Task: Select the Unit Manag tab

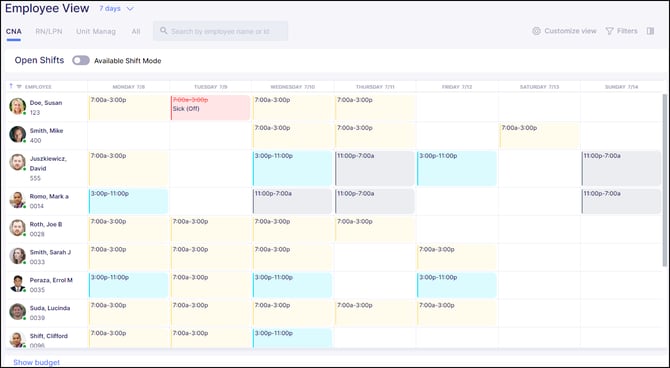Action: point(96,31)
